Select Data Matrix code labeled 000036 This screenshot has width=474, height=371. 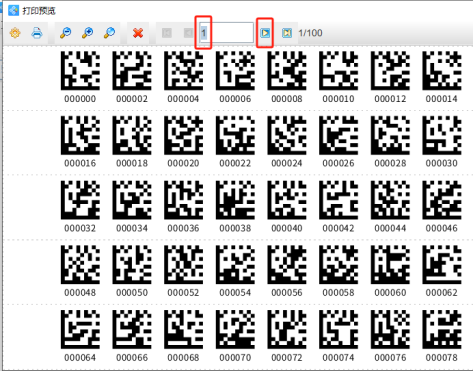coord(183,200)
